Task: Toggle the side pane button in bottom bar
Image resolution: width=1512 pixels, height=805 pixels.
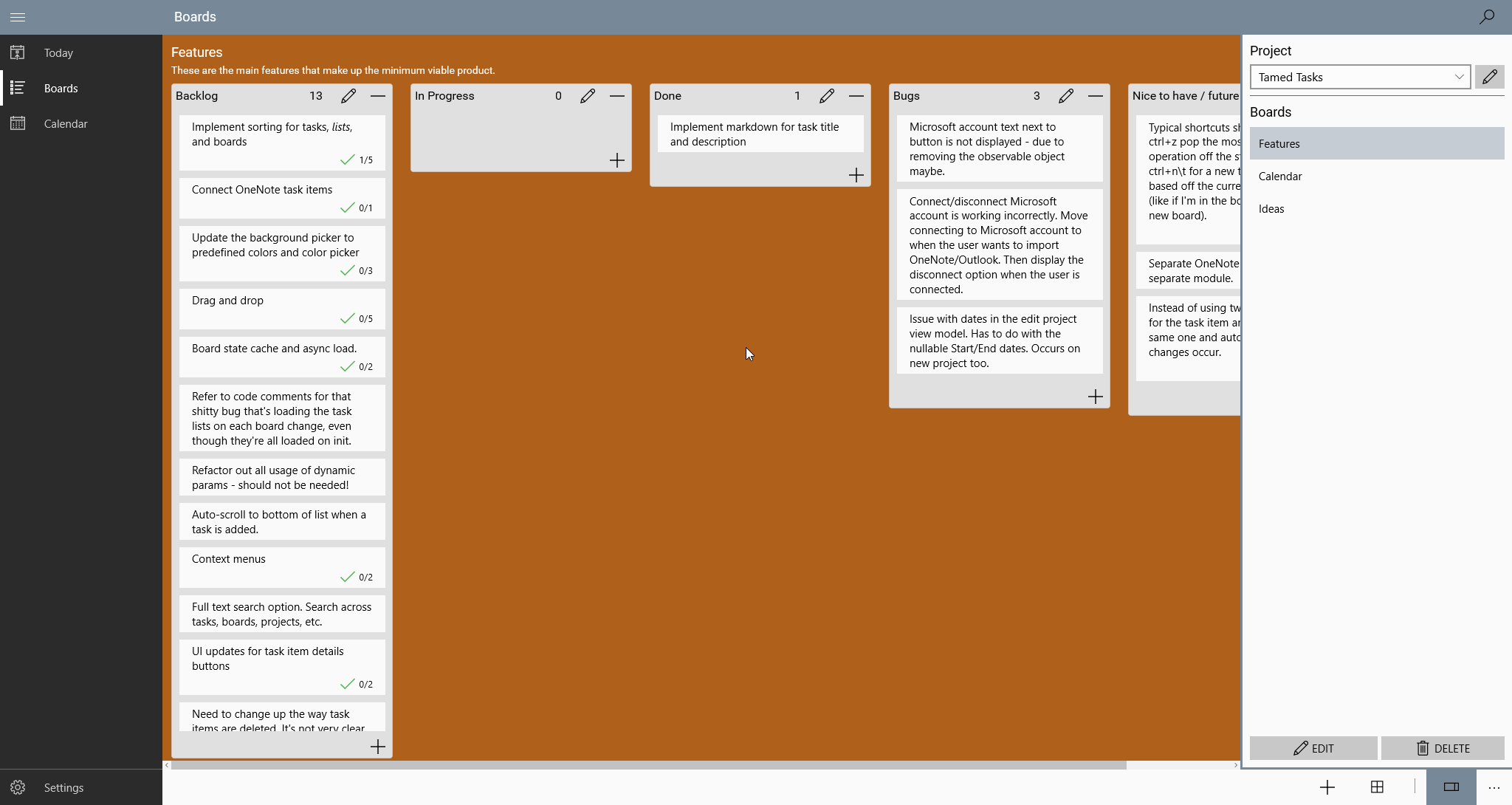Action: (1451, 787)
